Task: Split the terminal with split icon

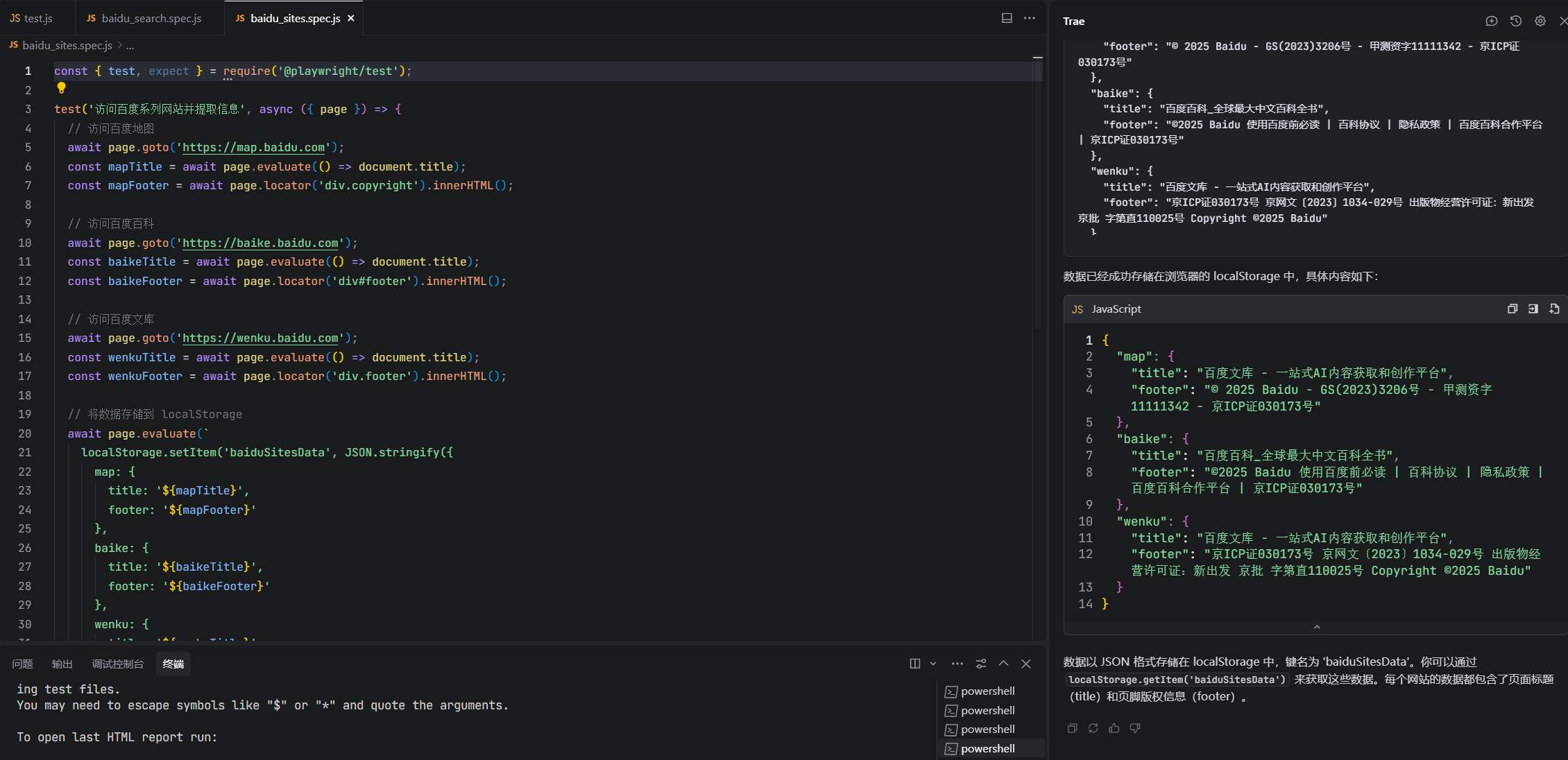Action: click(x=915, y=664)
